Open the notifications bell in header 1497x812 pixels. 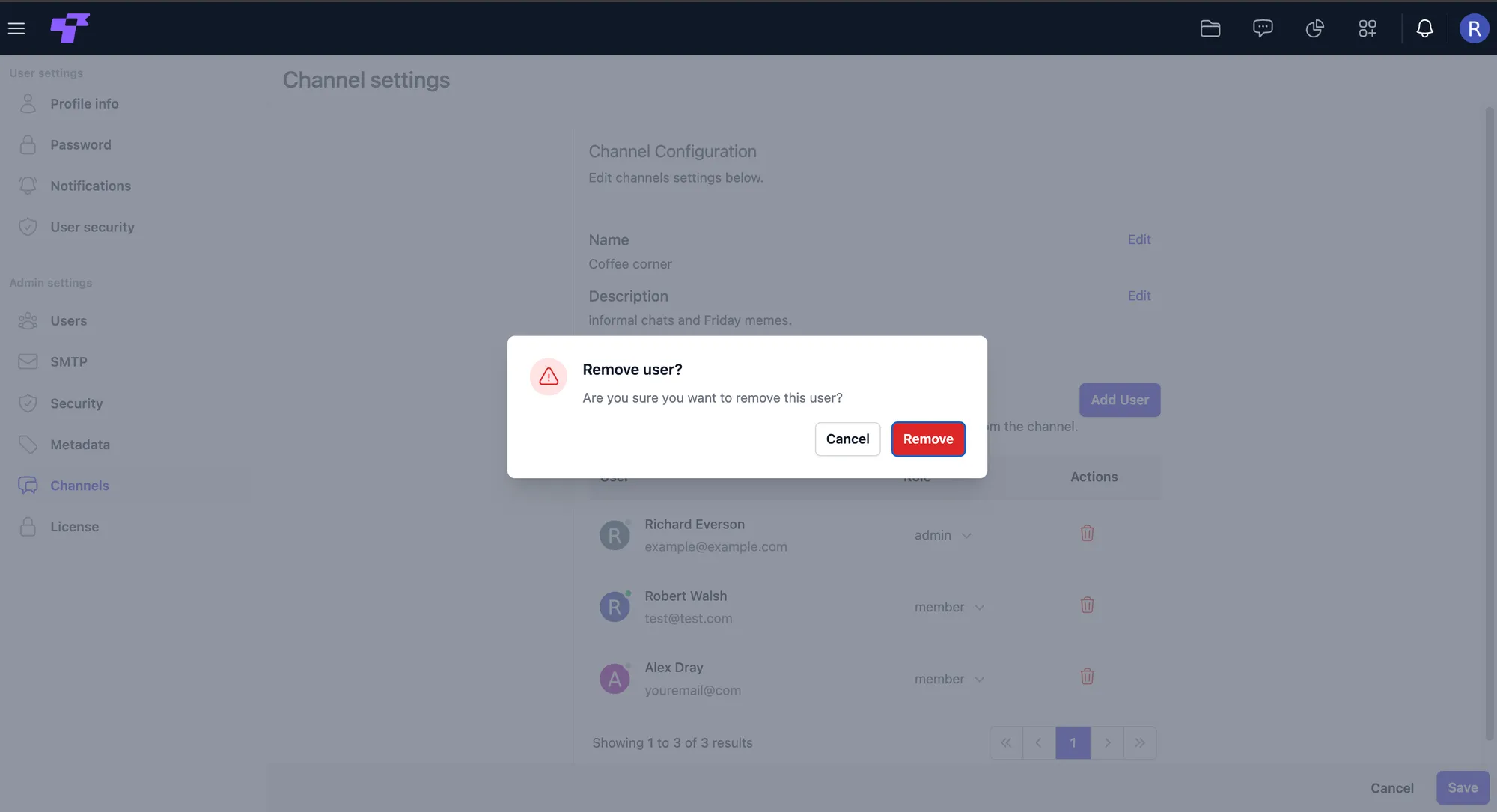click(1425, 28)
